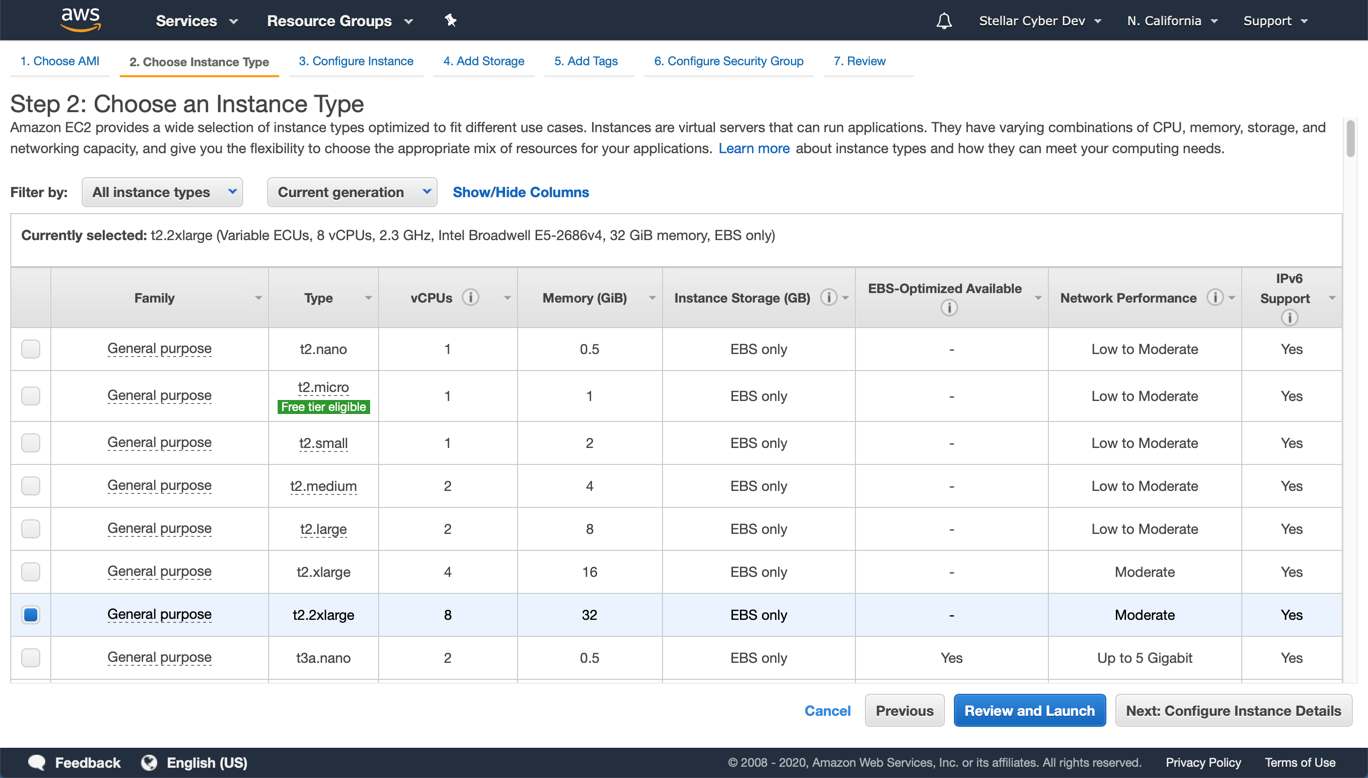Go to 6. Configure Security Group tab

click(x=728, y=61)
